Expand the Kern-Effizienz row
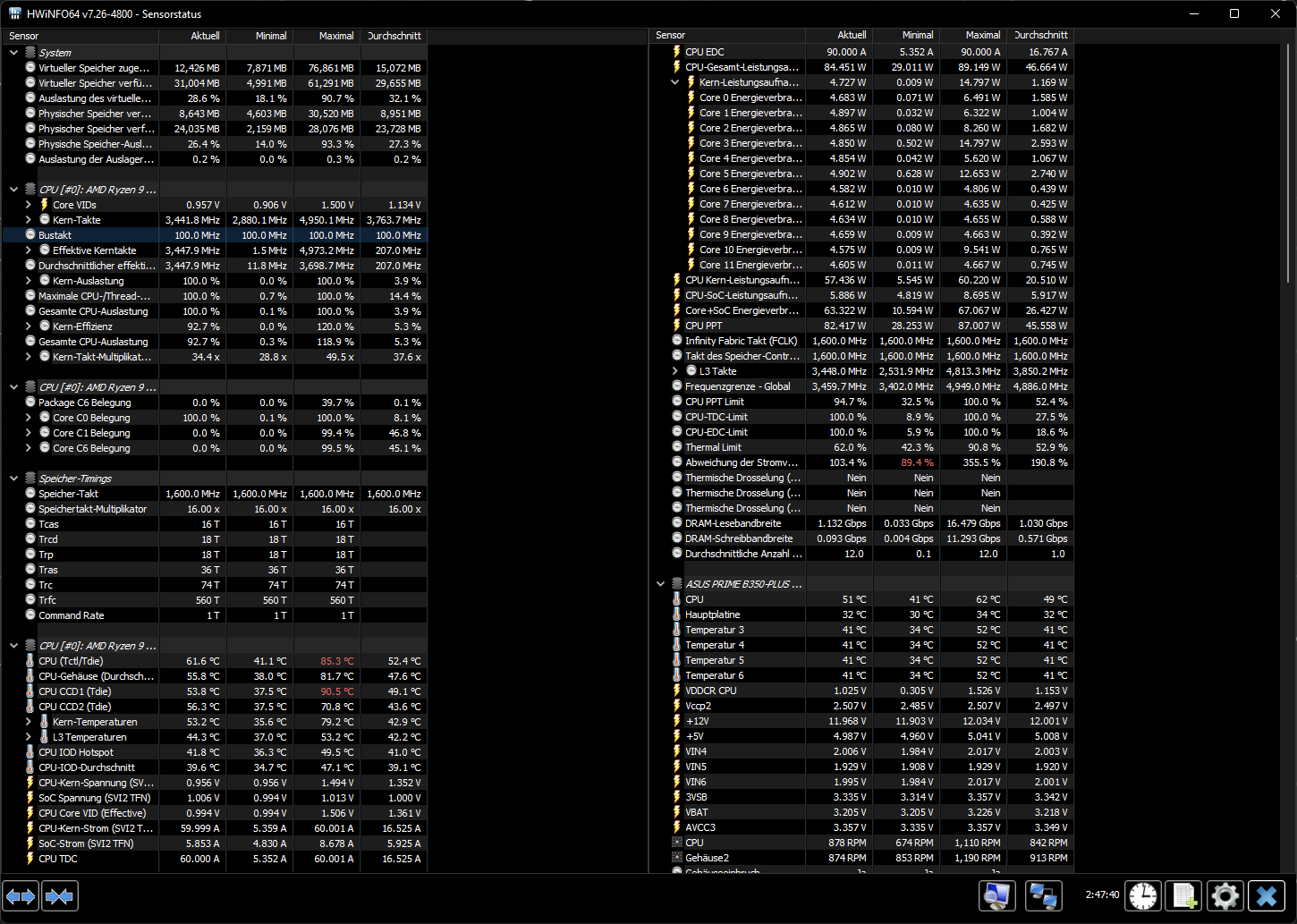 (x=29, y=326)
